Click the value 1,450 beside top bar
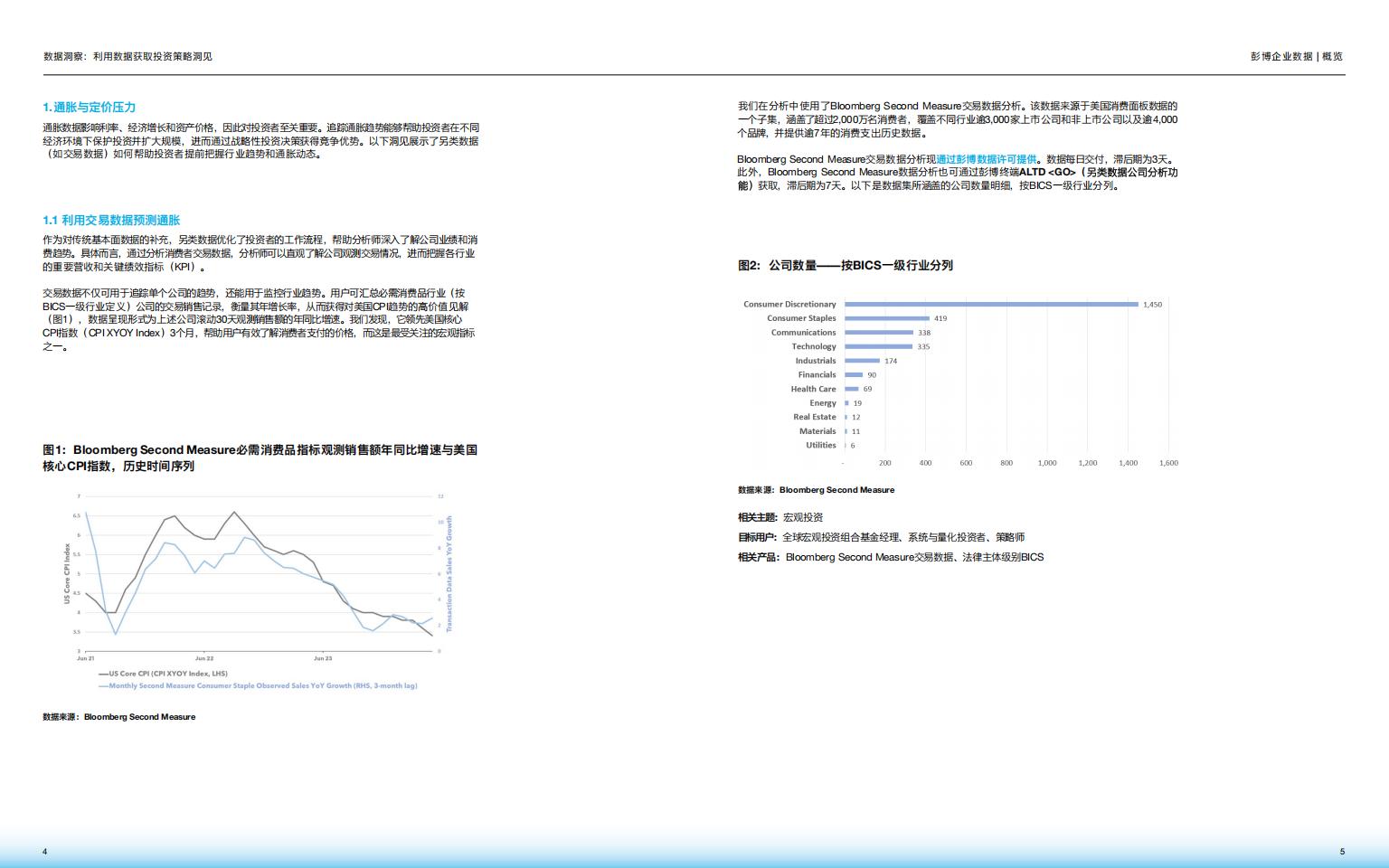Viewport: 1389px width, 868px height. pos(1152,305)
